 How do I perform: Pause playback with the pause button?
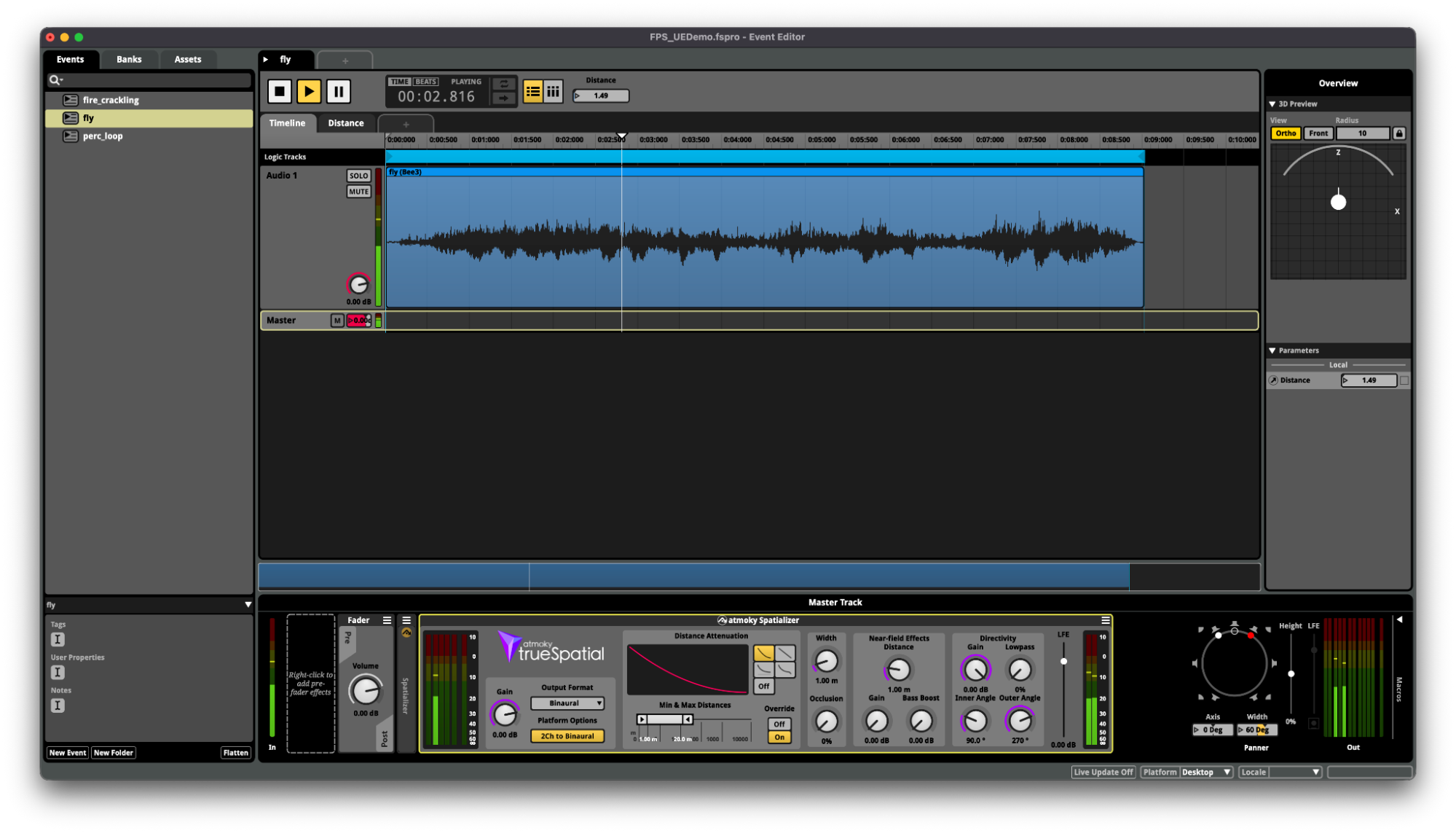tap(338, 91)
